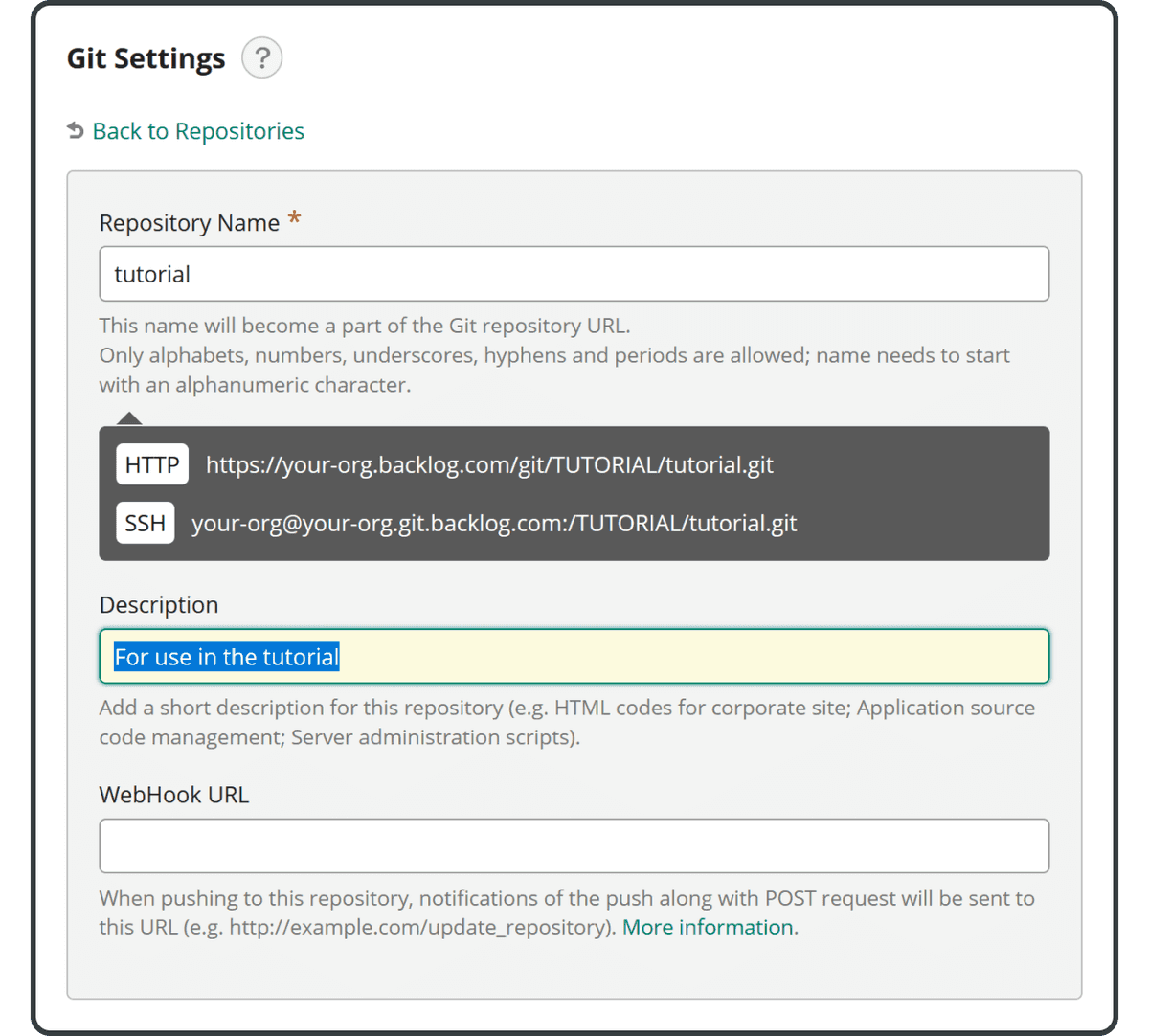Click the SSH protocol badge

click(145, 524)
